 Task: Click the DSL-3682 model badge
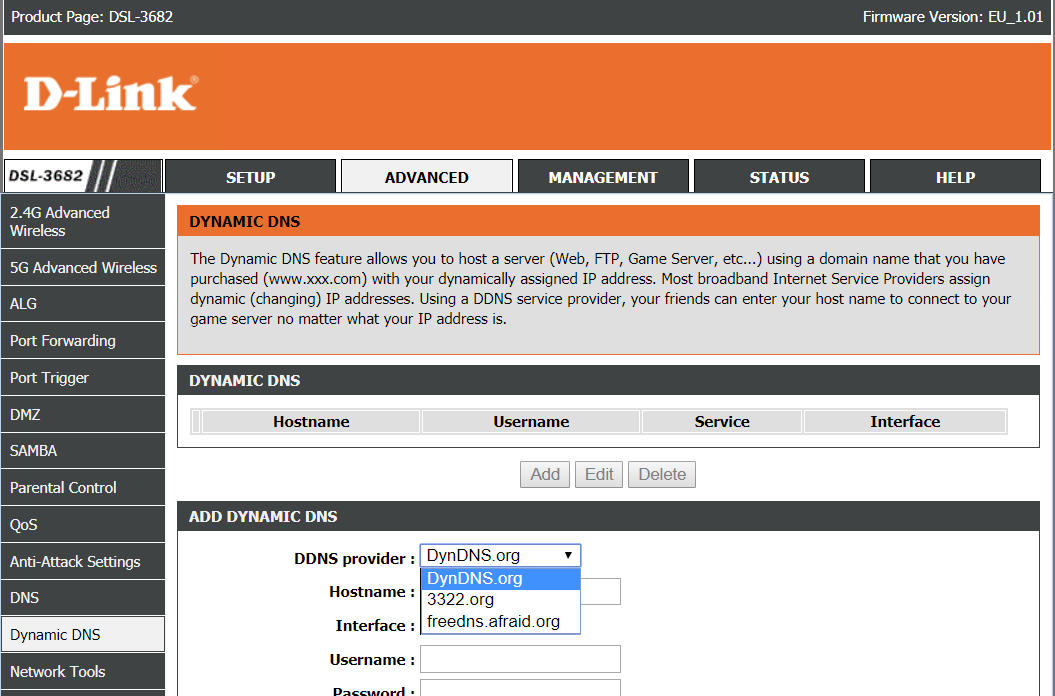click(x=83, y=176)
